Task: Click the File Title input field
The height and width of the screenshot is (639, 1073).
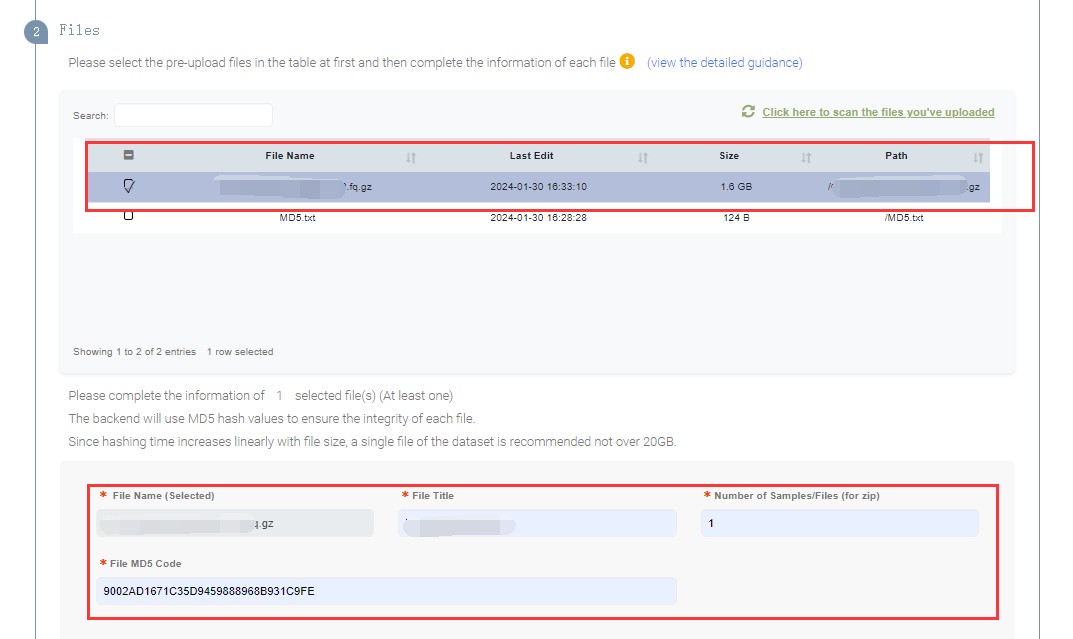Action: click(x=537, y=523)
